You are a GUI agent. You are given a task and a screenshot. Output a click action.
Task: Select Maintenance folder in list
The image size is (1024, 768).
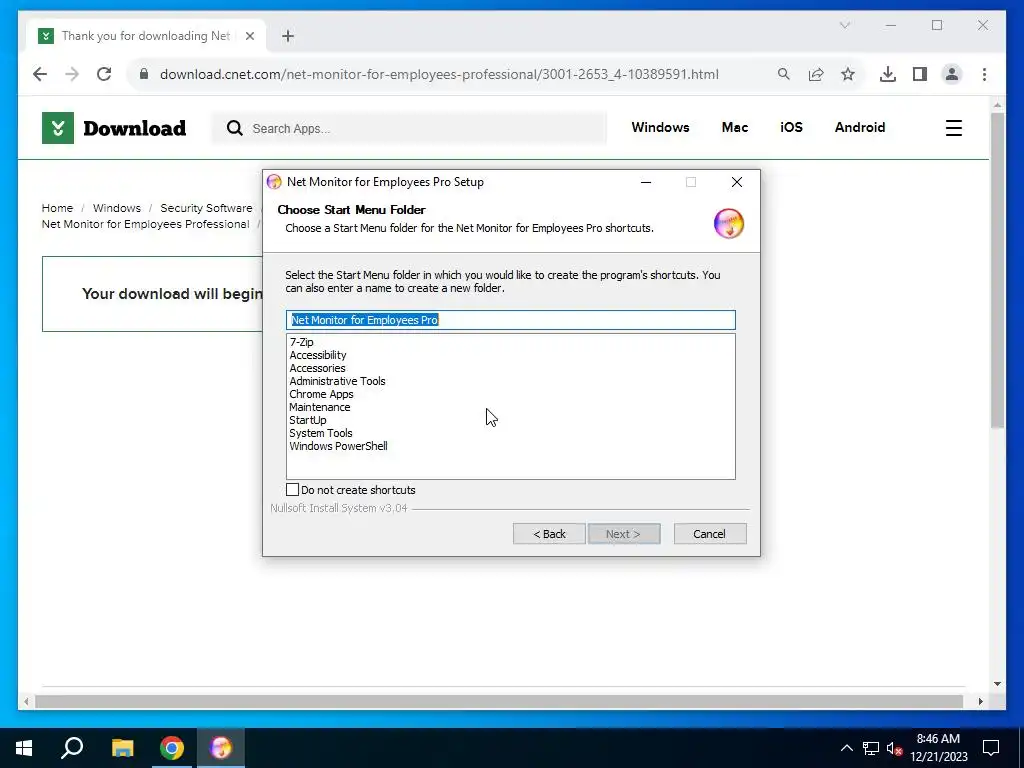point(320,408)
